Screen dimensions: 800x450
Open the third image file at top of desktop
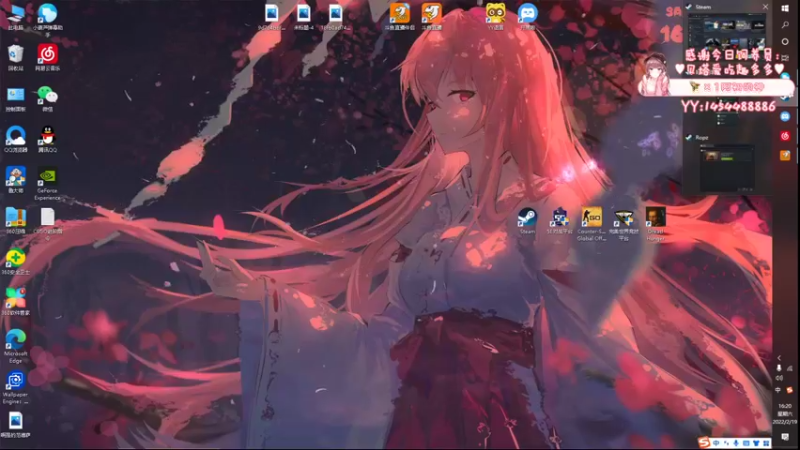coord(336,16)
